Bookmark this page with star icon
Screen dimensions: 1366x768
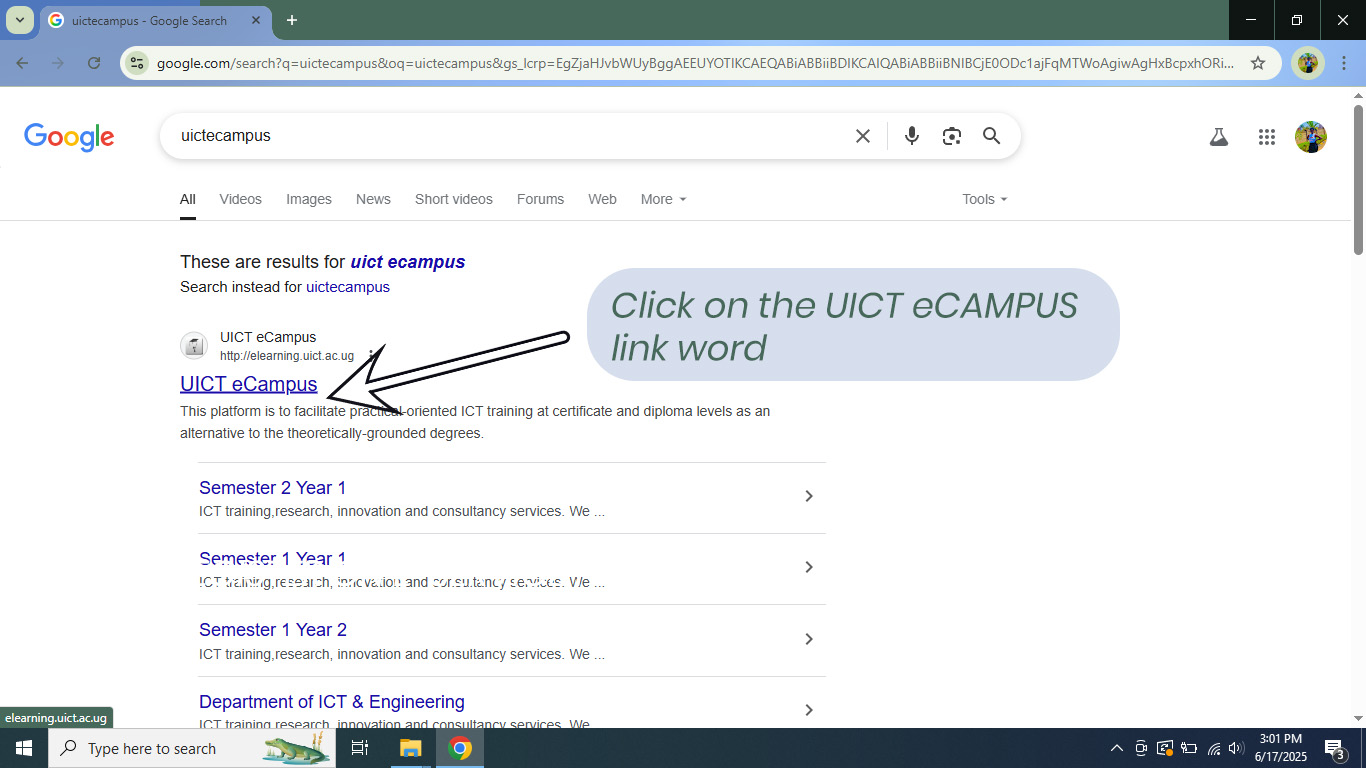(1258, 63)
